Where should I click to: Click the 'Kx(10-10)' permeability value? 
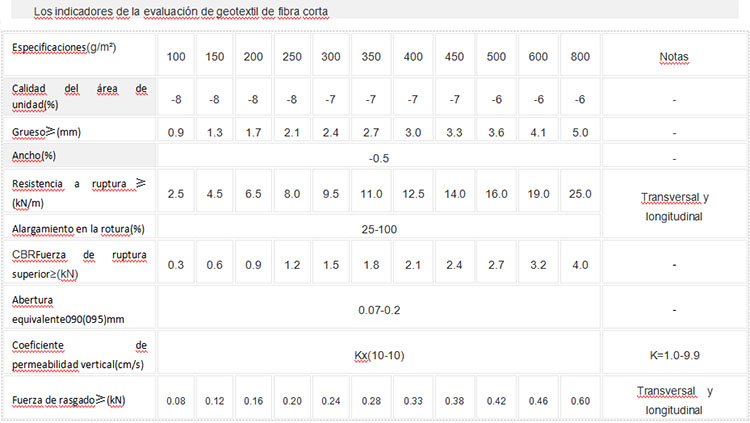click(378, 355)
